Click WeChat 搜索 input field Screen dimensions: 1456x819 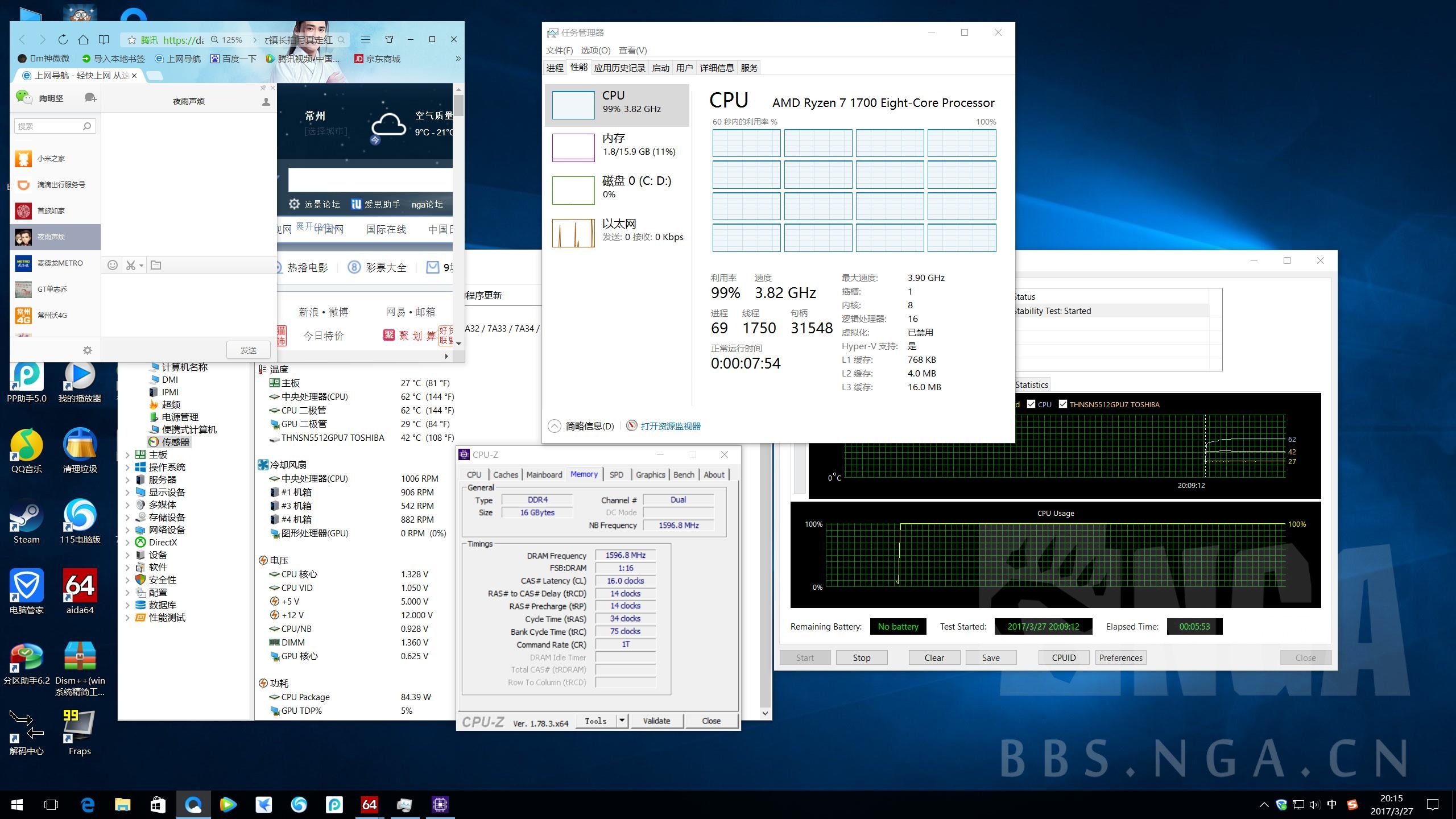point(55,126)
